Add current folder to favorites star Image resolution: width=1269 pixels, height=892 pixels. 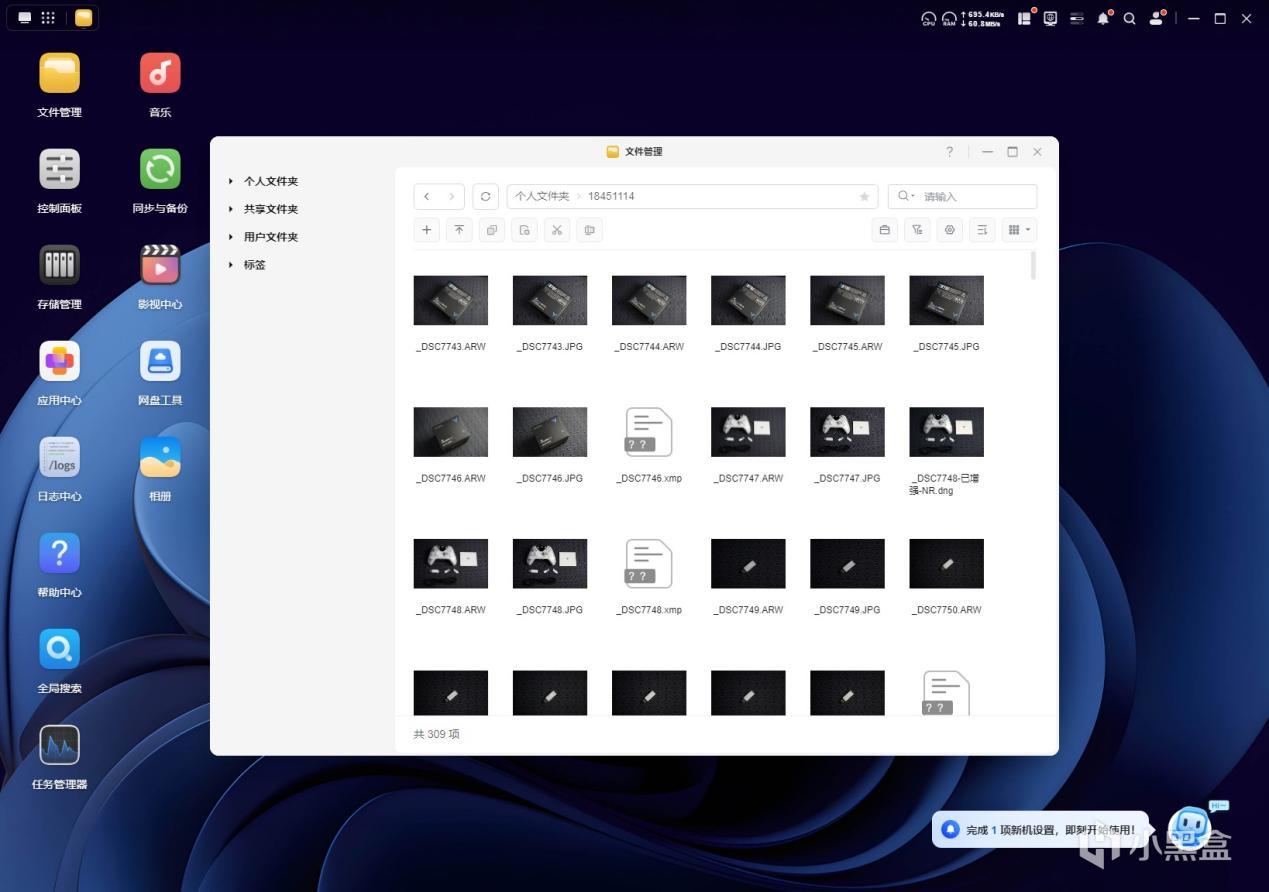[x=864, y=197]
